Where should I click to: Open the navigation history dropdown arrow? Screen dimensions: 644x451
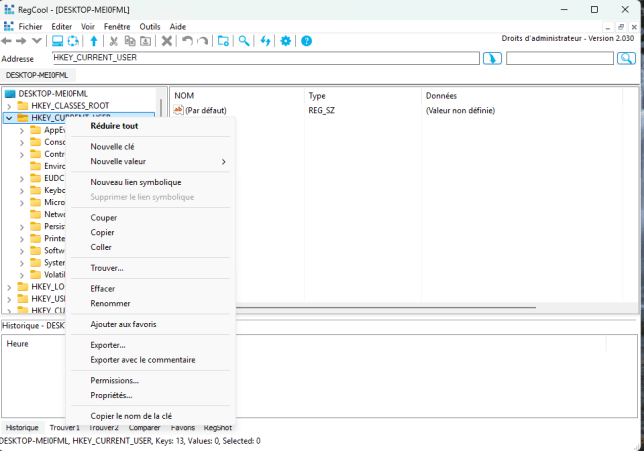tap(37, 41)
